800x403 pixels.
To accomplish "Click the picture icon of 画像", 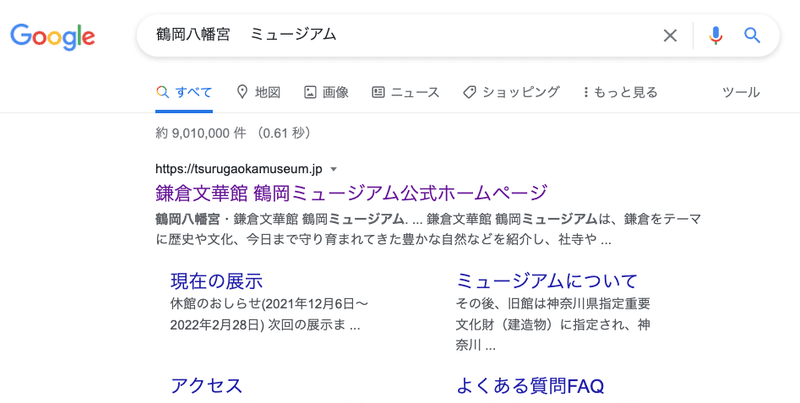I will click(x=310, y=92).
